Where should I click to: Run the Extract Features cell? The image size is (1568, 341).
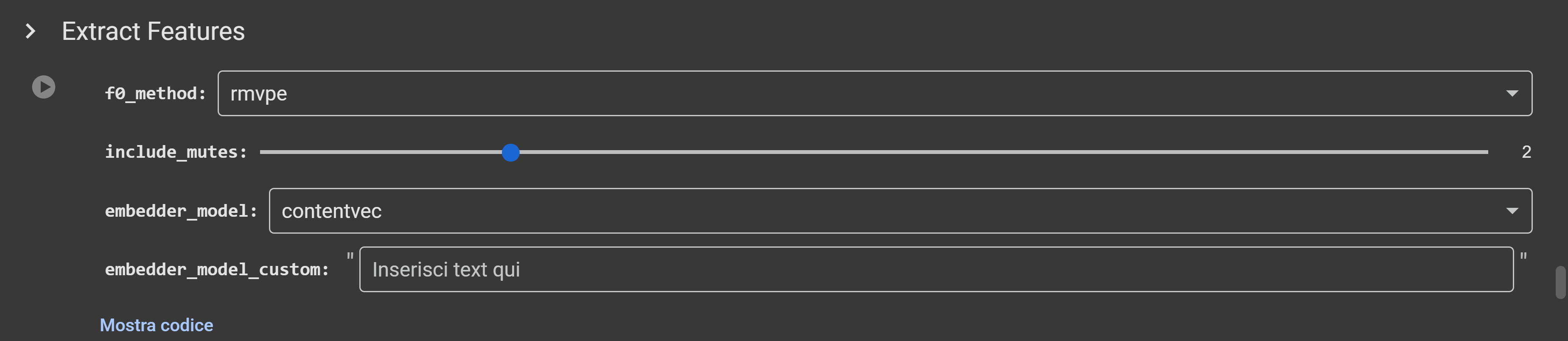43,87
